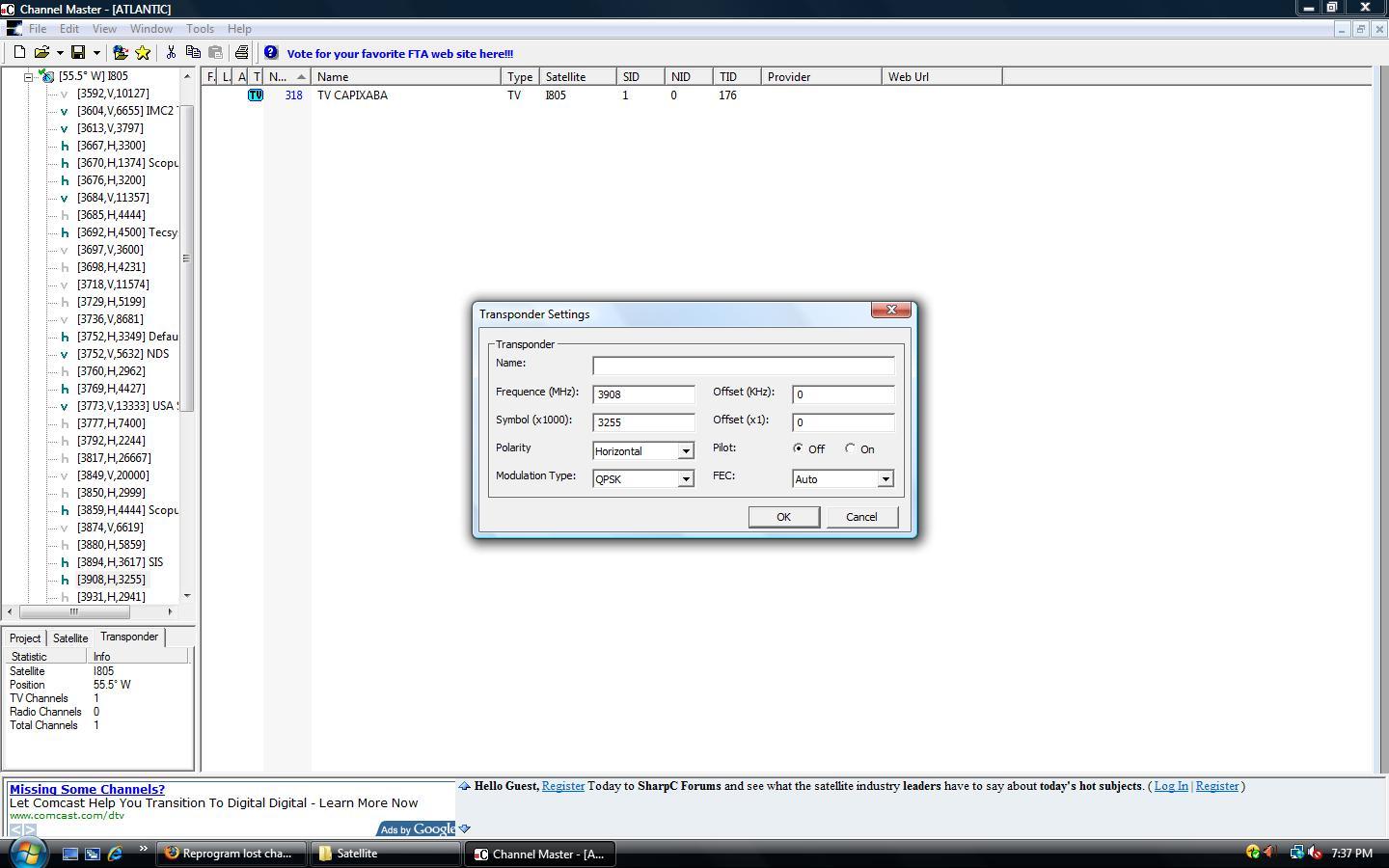The image size is (1389, 868).
Task: Open Reprogram lost cha... taskbar button
Action: (x=230, y=854)
